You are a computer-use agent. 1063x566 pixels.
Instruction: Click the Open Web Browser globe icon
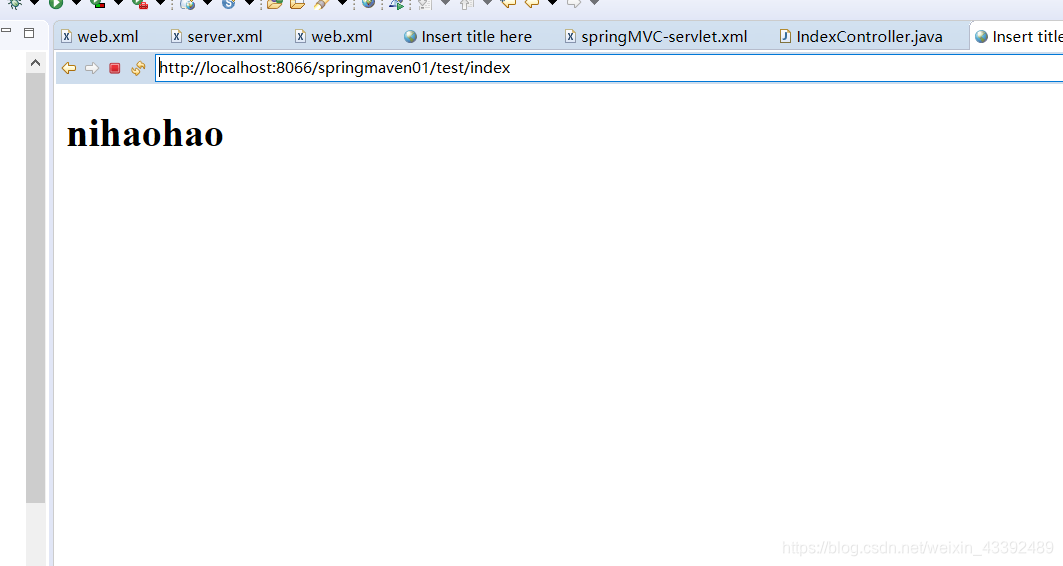pos(368,3)
